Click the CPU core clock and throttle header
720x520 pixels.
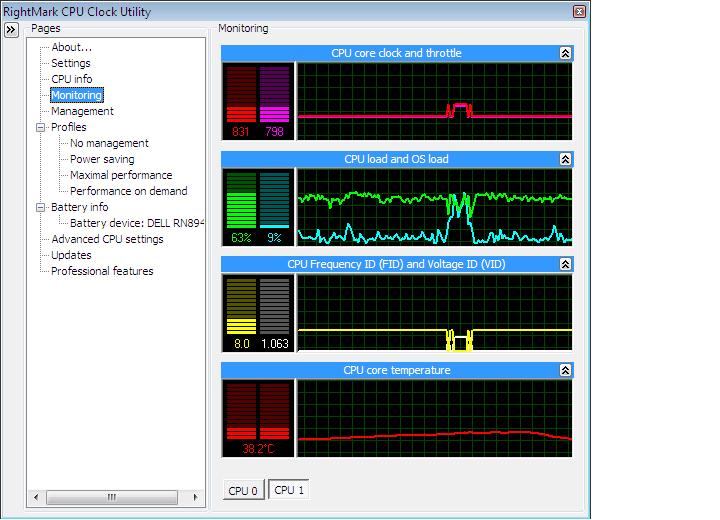397,53
